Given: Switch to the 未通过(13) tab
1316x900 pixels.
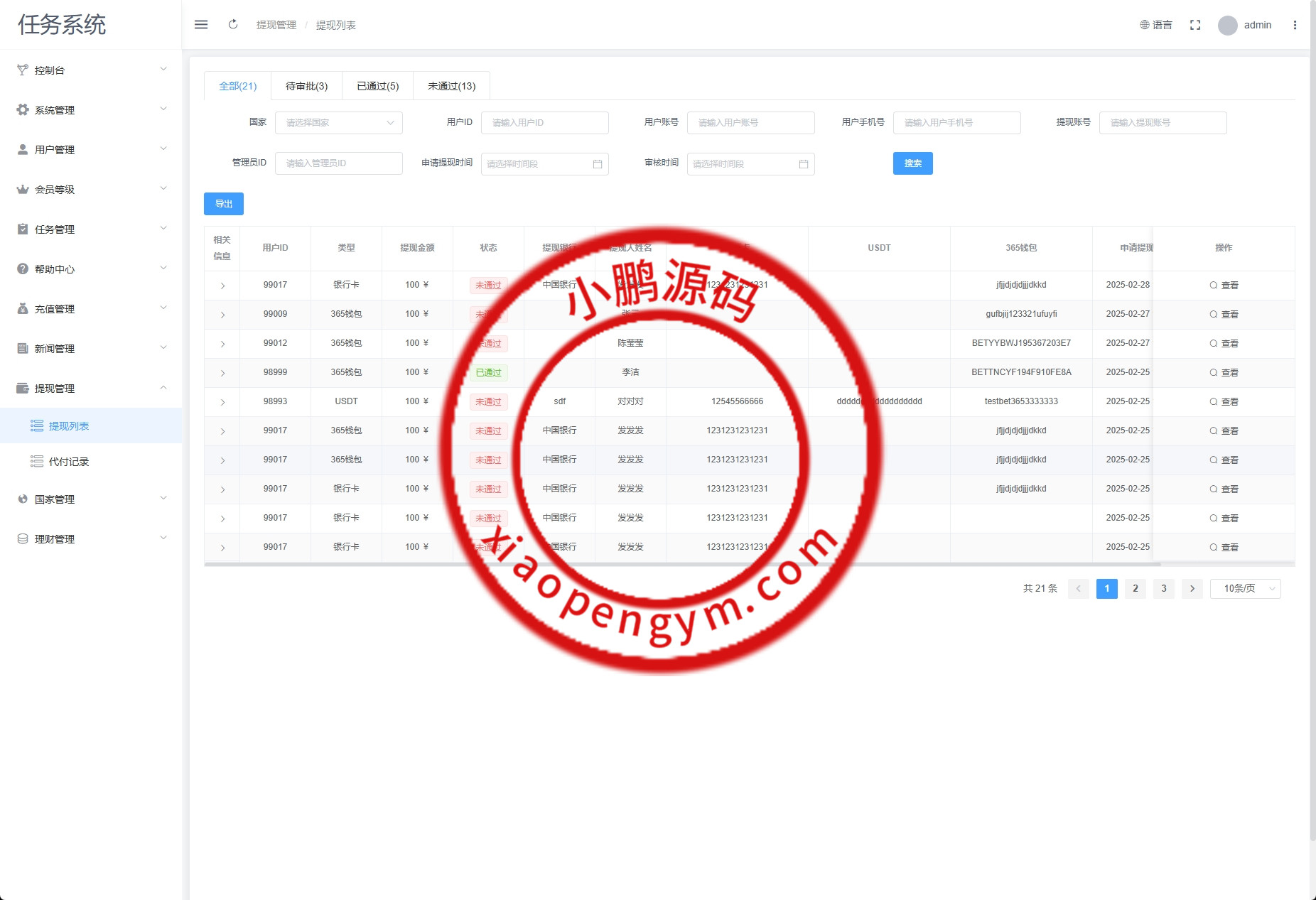Looking at the screenshot, I should point(450,85).
